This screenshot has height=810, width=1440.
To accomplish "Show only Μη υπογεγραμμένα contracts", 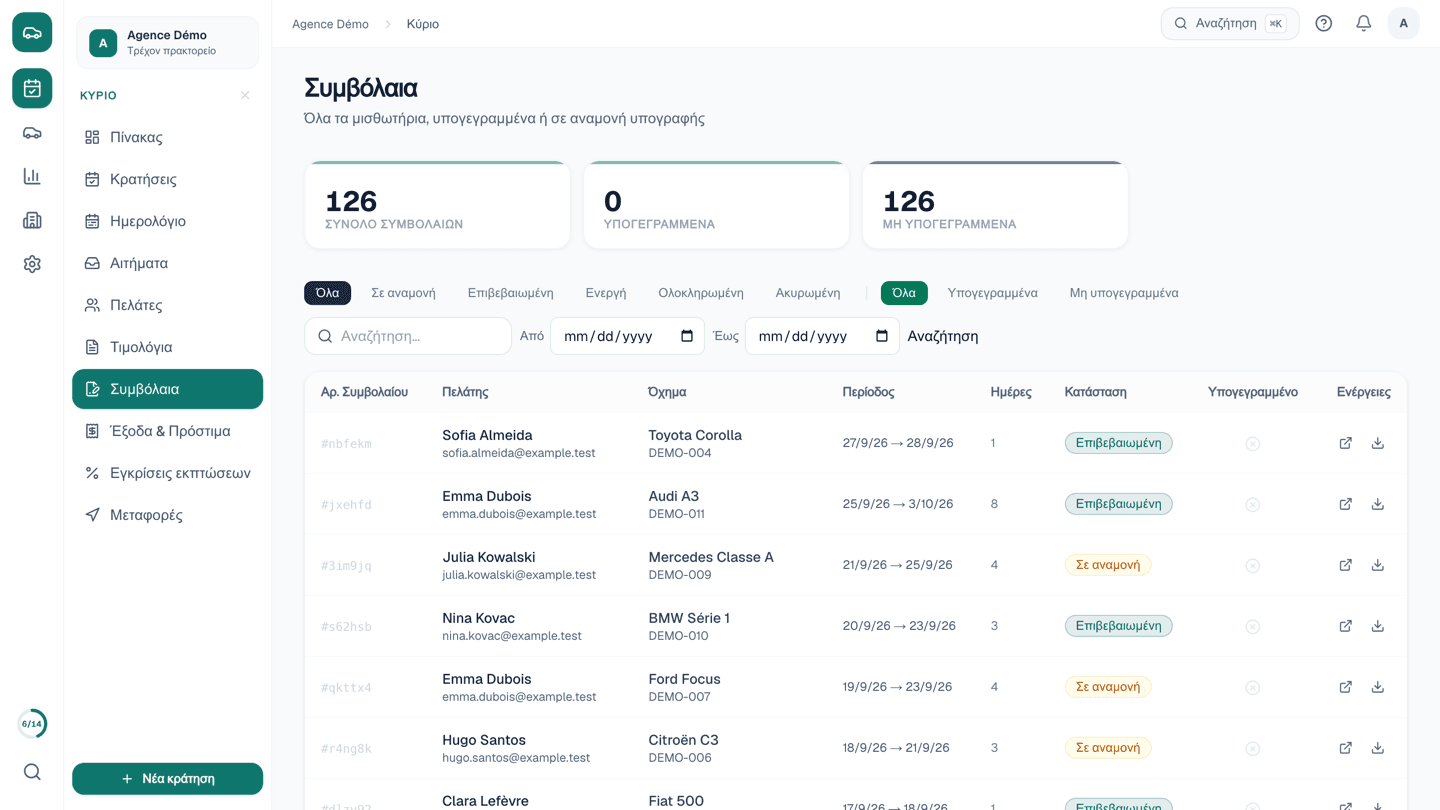I will coord(1124,293).
